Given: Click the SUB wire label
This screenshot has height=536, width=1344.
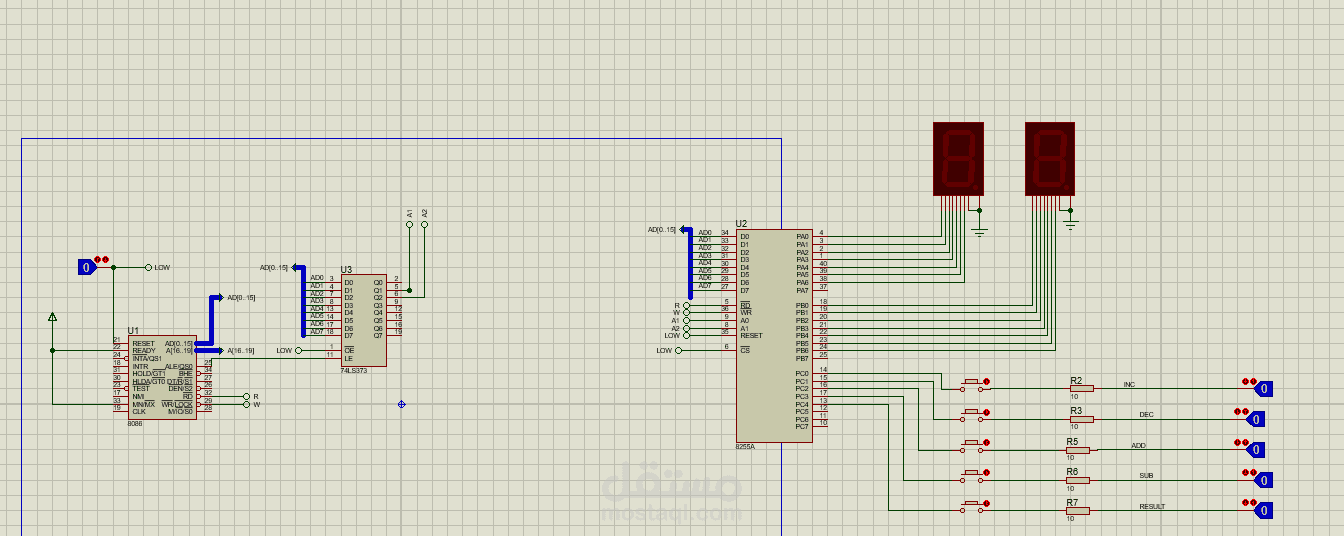Looking at the screenshot, I should [1146, 476].
